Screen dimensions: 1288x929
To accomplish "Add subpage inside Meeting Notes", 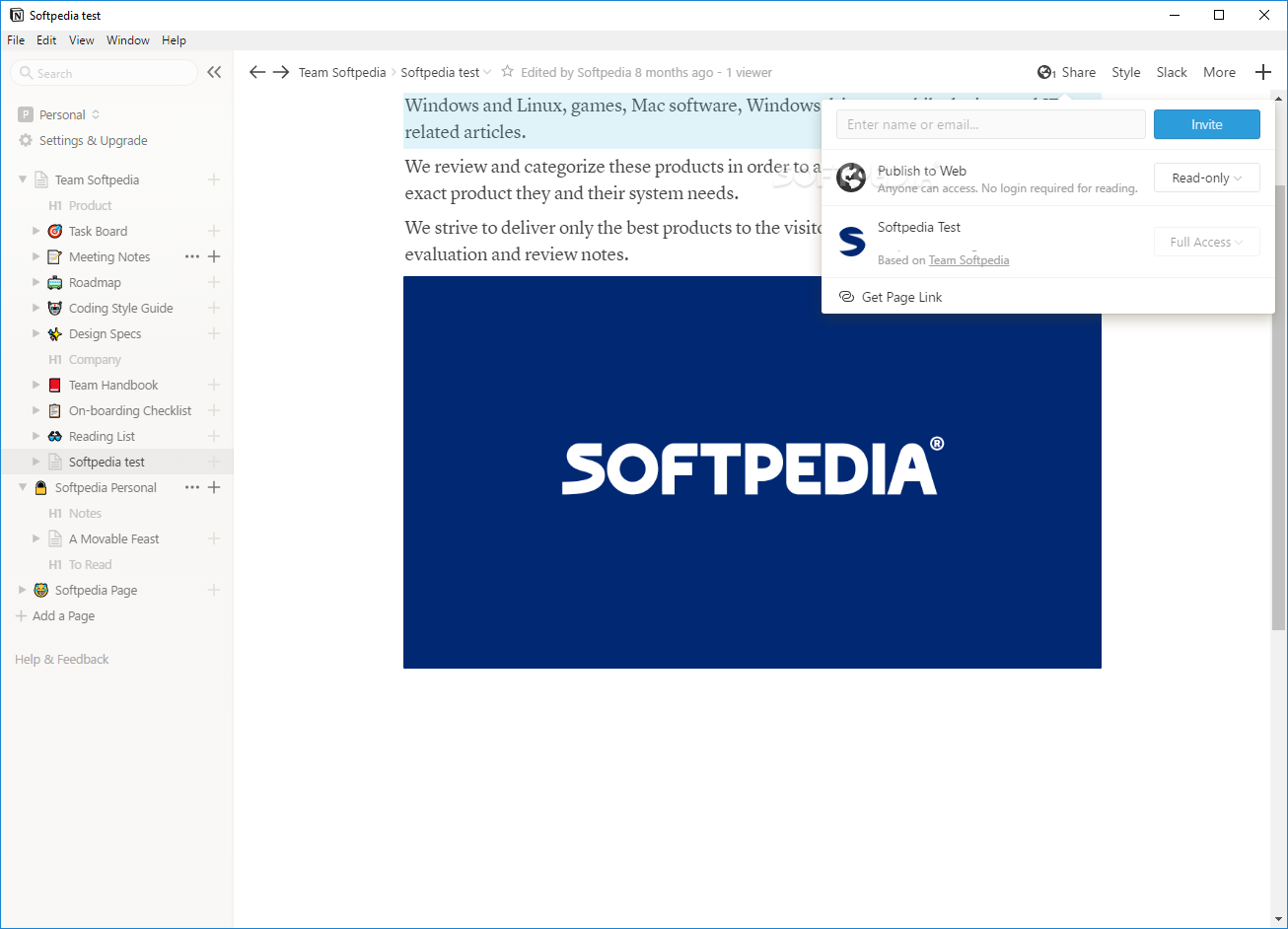I will (214, 256).
